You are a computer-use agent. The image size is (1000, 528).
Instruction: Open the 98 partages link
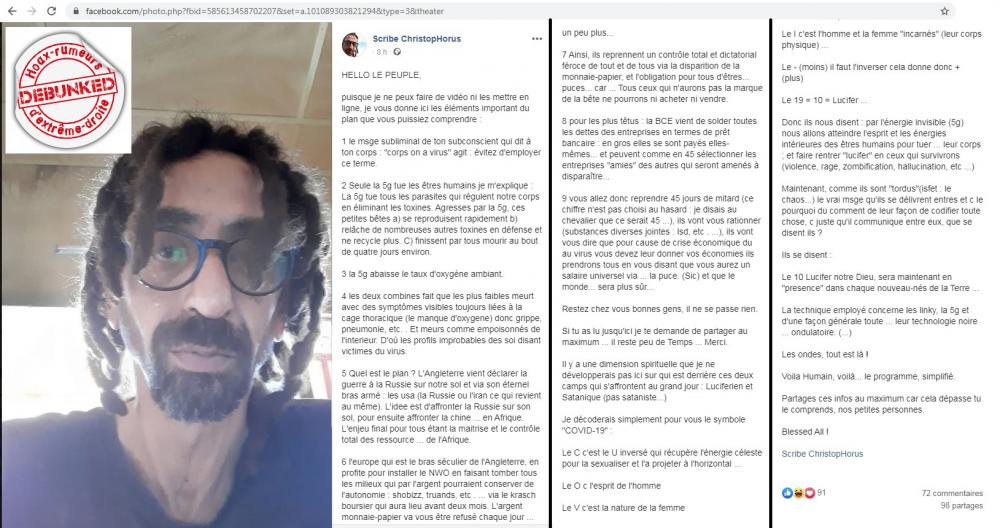click(961, 506)
